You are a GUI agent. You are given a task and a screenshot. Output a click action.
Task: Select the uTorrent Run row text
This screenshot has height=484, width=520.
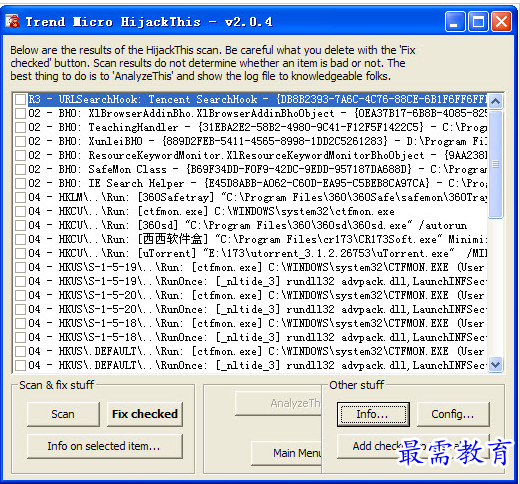pyautogui.click(x=257, y=253)
